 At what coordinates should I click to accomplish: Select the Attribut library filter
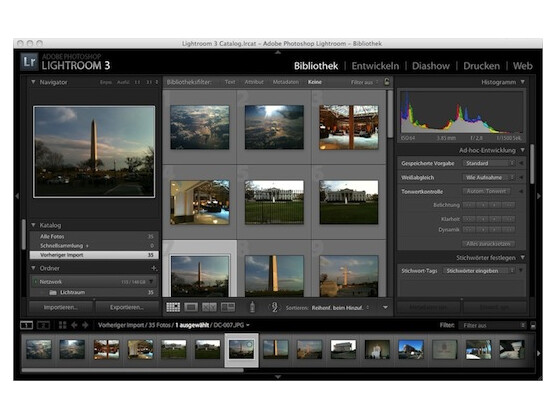[254, 82]
